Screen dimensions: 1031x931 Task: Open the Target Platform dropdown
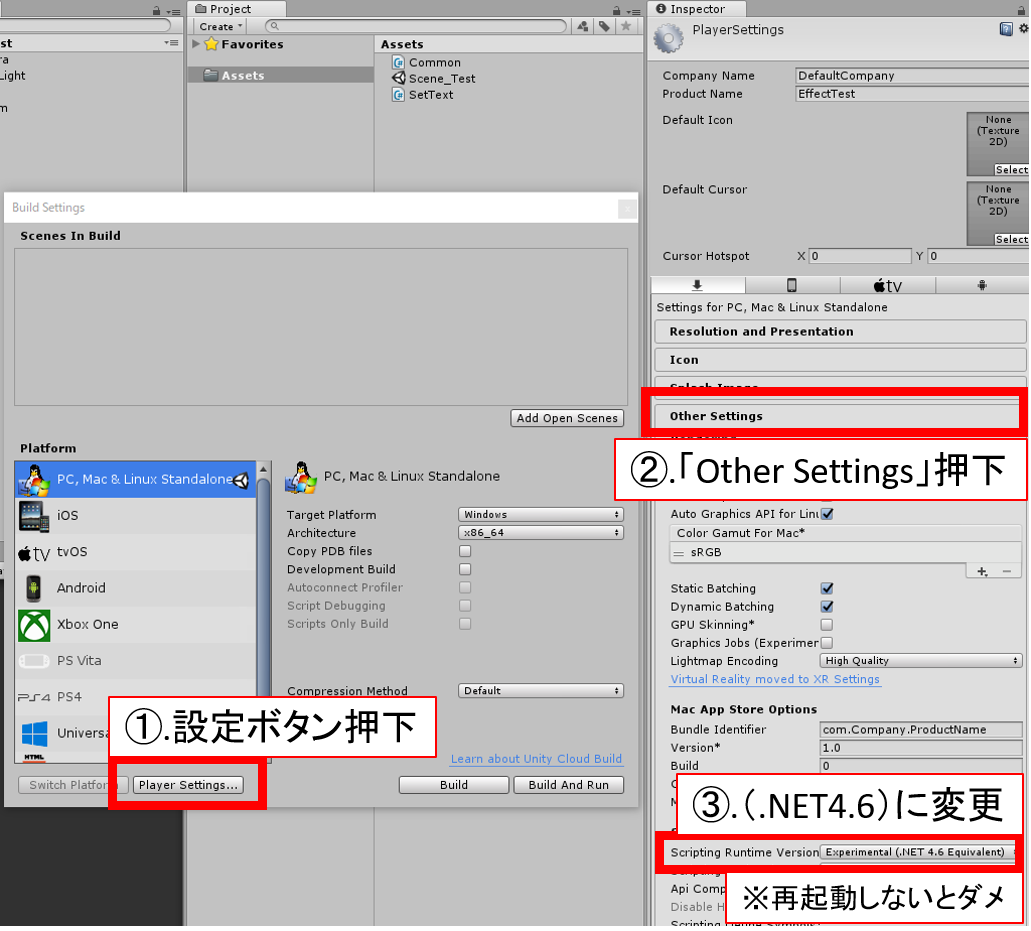point(540,514)
